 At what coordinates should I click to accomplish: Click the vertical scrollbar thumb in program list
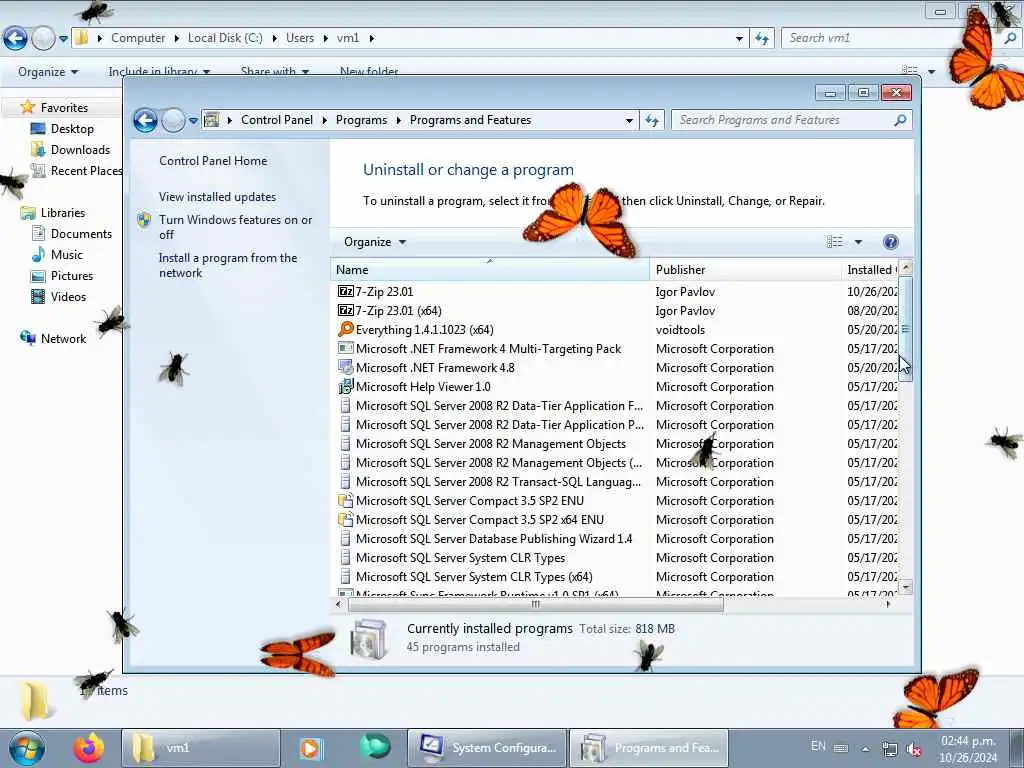[905, 328]
